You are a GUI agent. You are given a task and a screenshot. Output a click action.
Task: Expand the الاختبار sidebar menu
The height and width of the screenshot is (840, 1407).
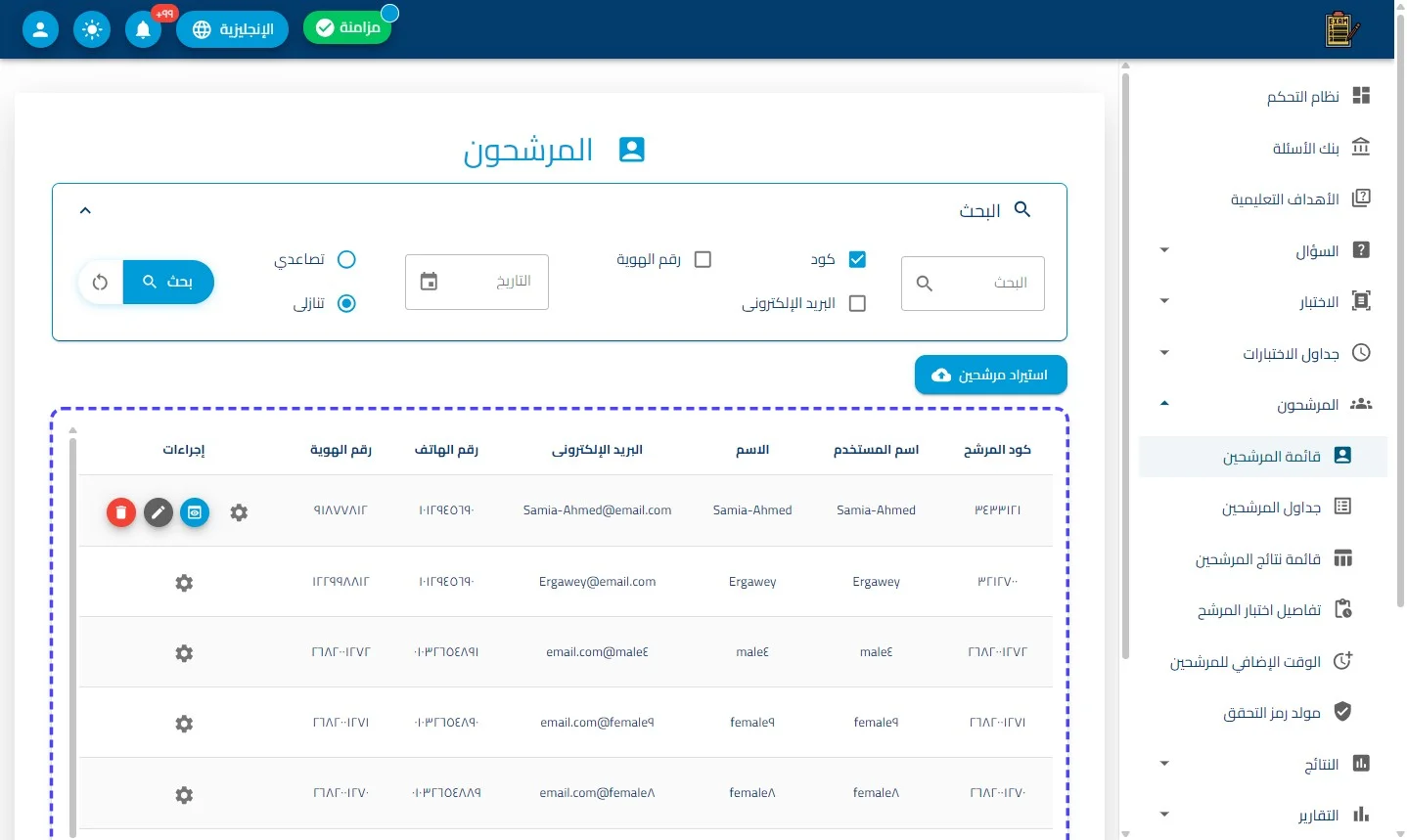[x=1164, y=301]
